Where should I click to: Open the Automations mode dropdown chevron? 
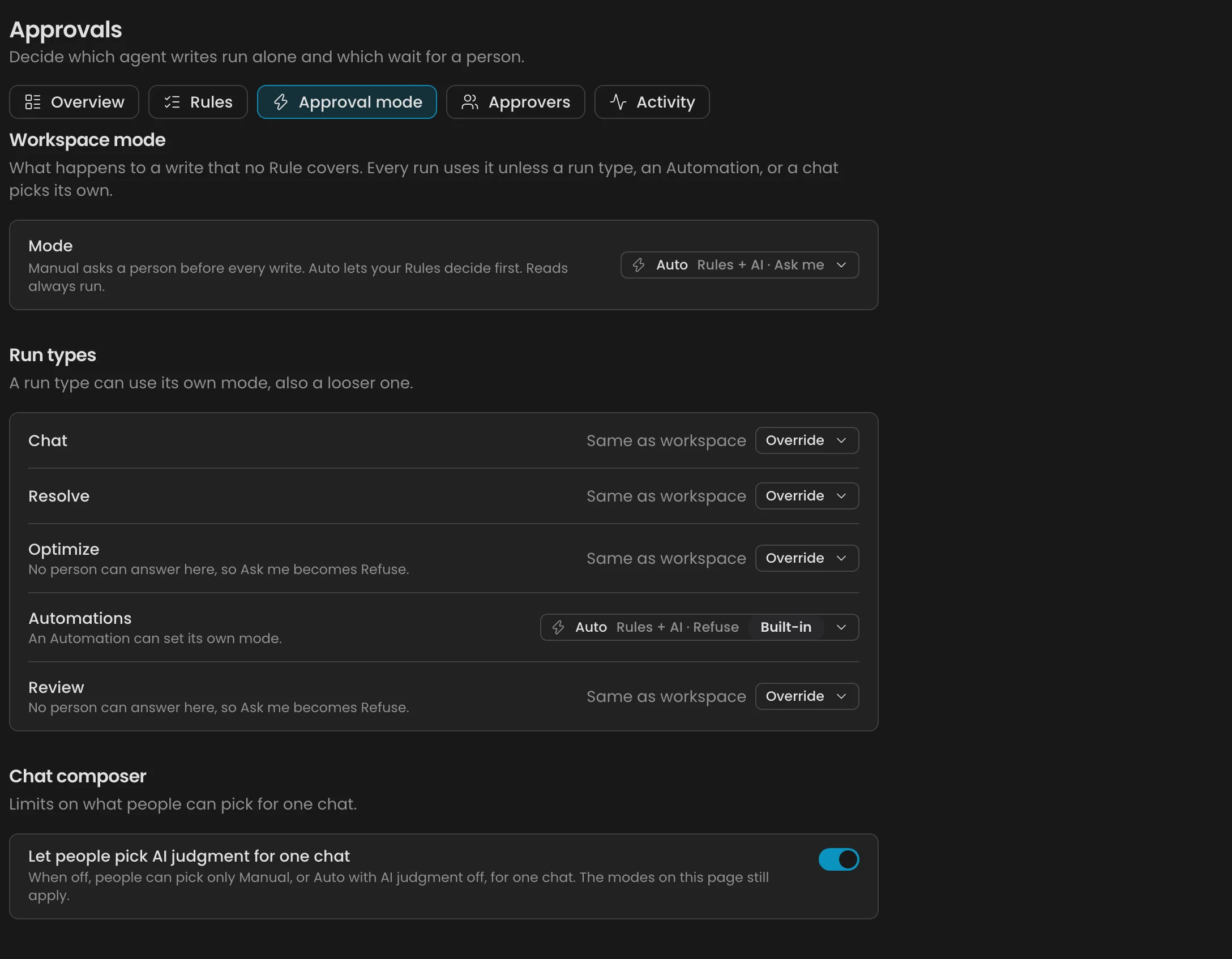[841, 627]
